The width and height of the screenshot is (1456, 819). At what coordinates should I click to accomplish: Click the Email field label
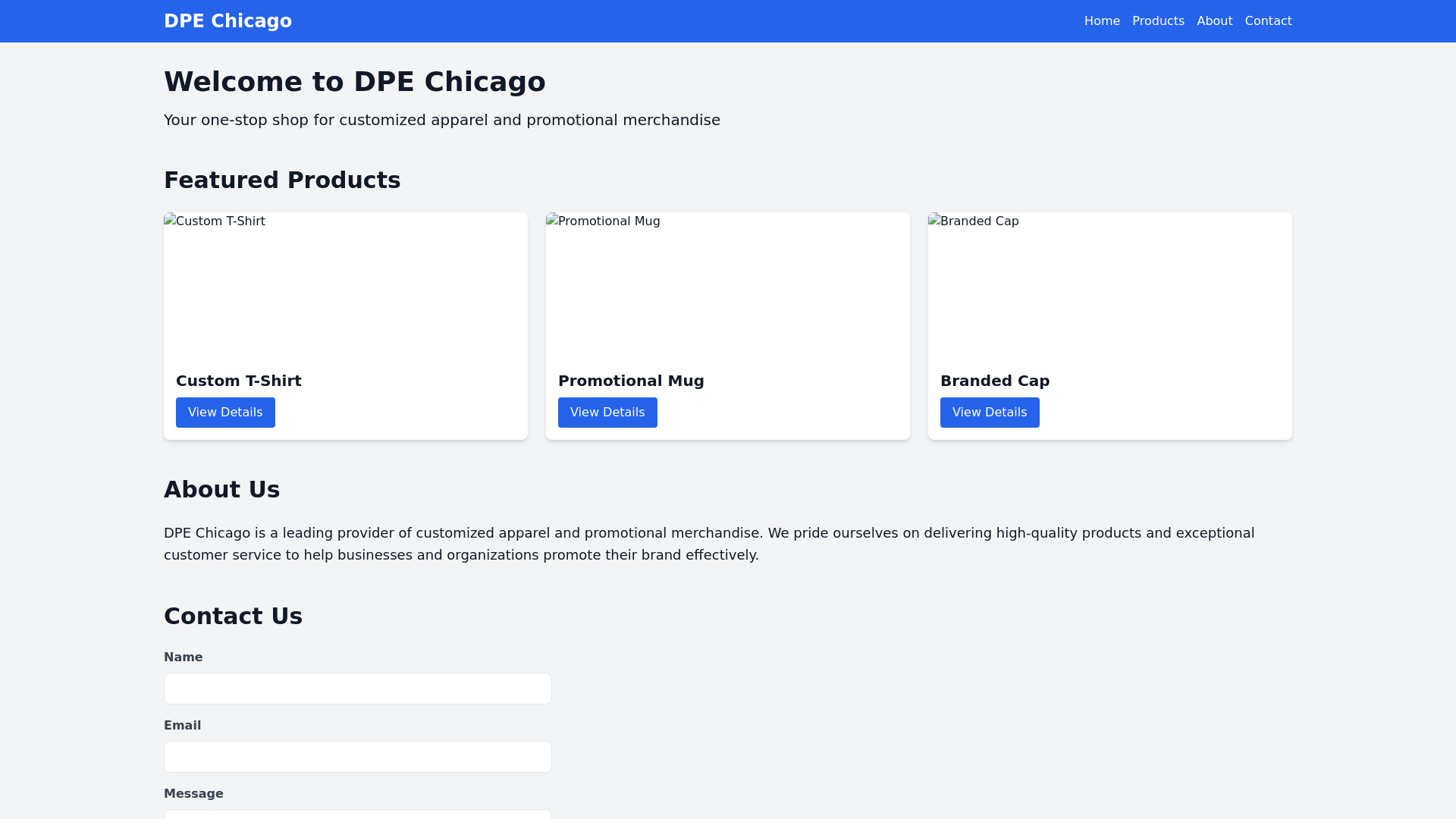183,726
